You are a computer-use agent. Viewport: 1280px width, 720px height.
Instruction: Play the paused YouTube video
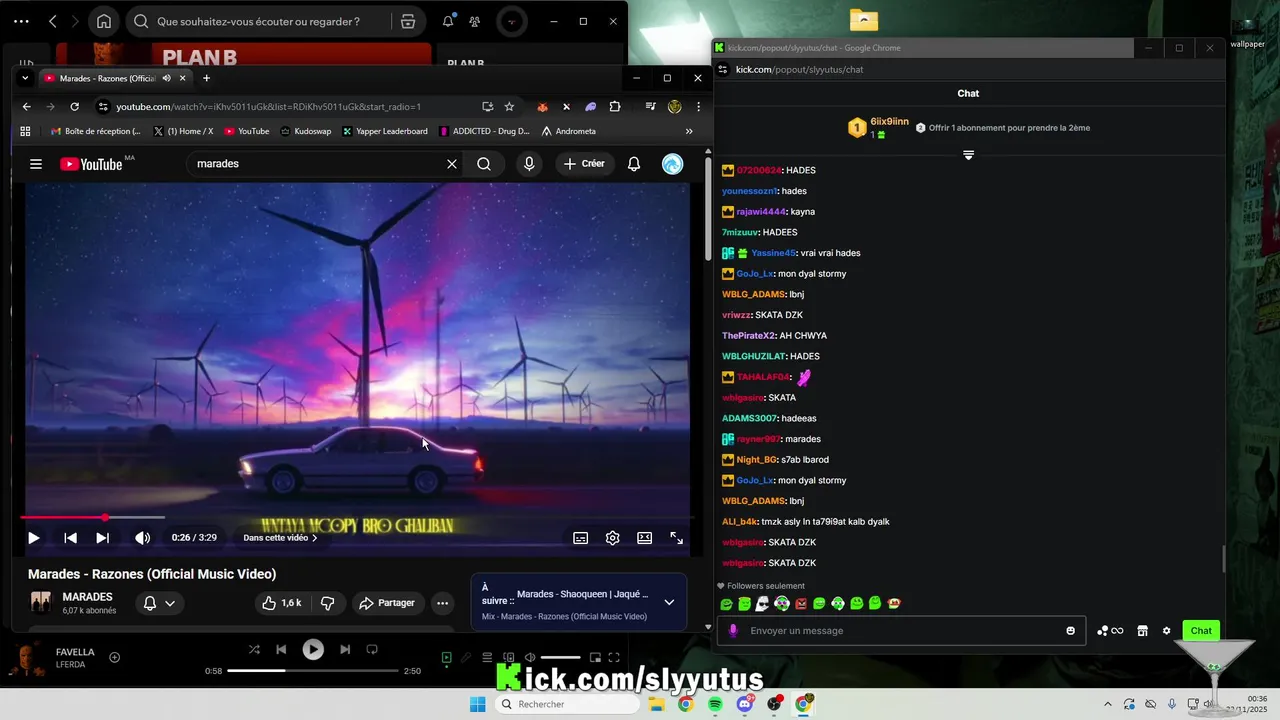(x=33, y=538)
